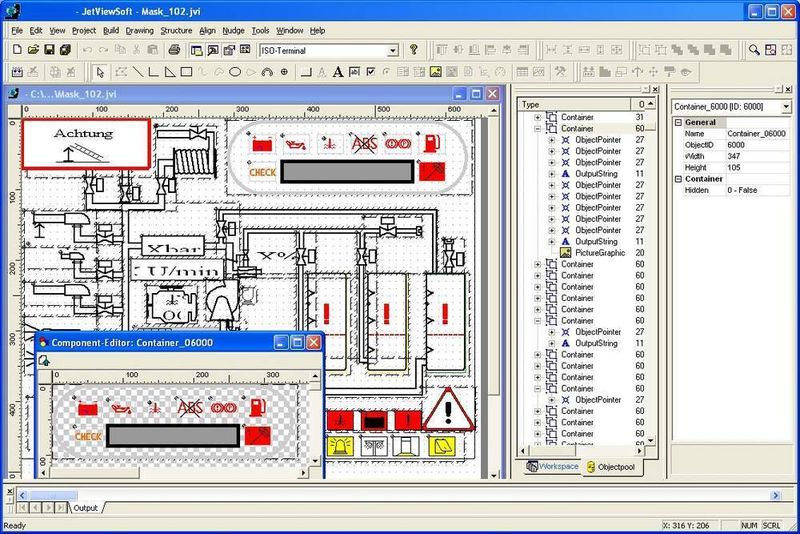This screenshot has height=534, width=800.
Task: Click the Name field value Container_06000
Action: (x=757, y=134)
